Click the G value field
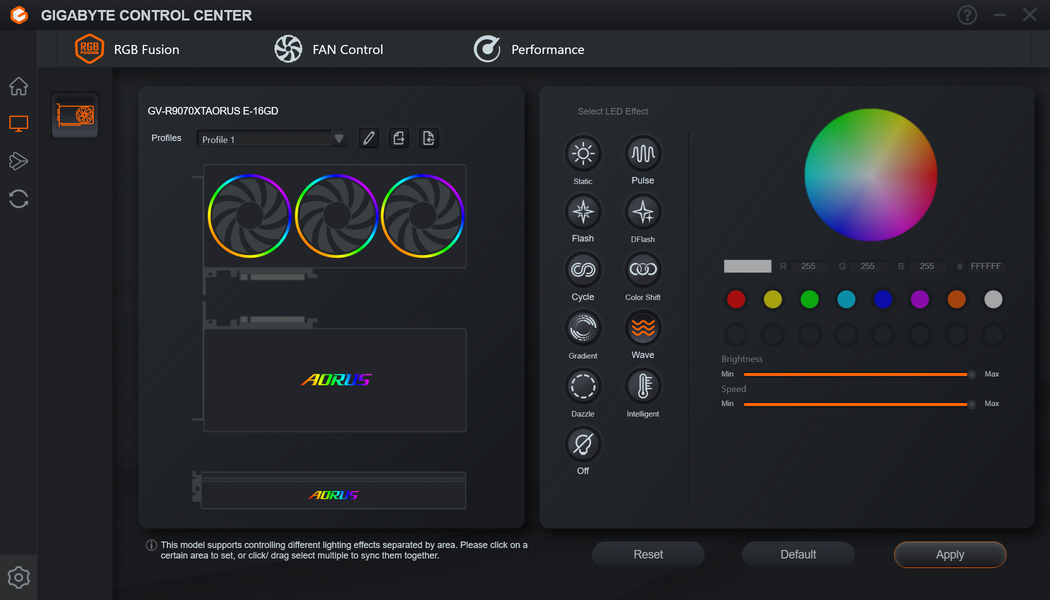The width and height of the screenshot is (1050, 600). pos(867,267)
